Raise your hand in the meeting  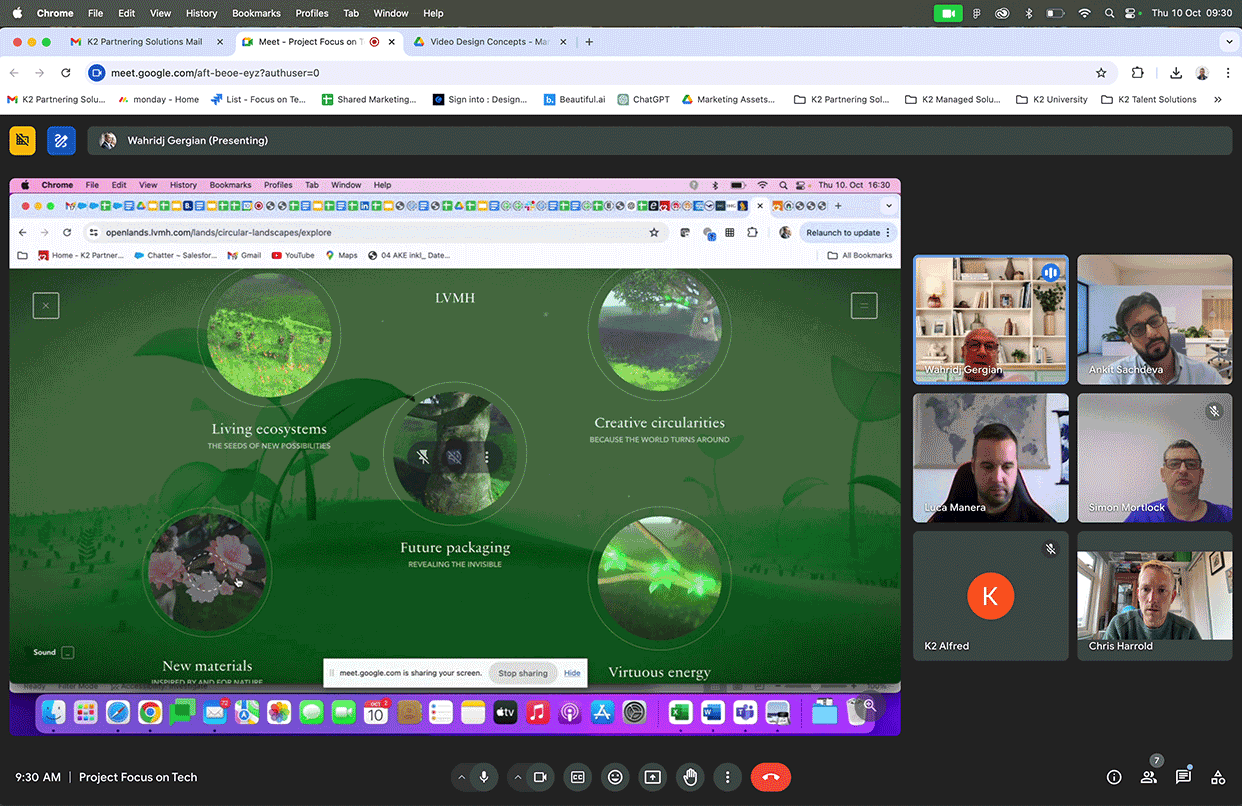coord(690,777)
